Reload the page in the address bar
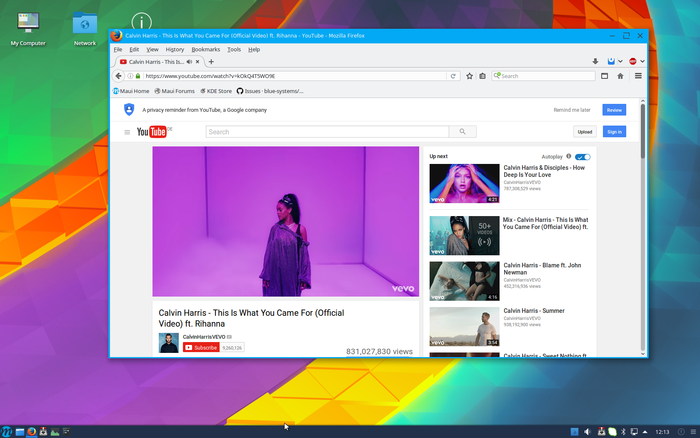This screenshot has width=700, height=438. click(x=453, y=76)
